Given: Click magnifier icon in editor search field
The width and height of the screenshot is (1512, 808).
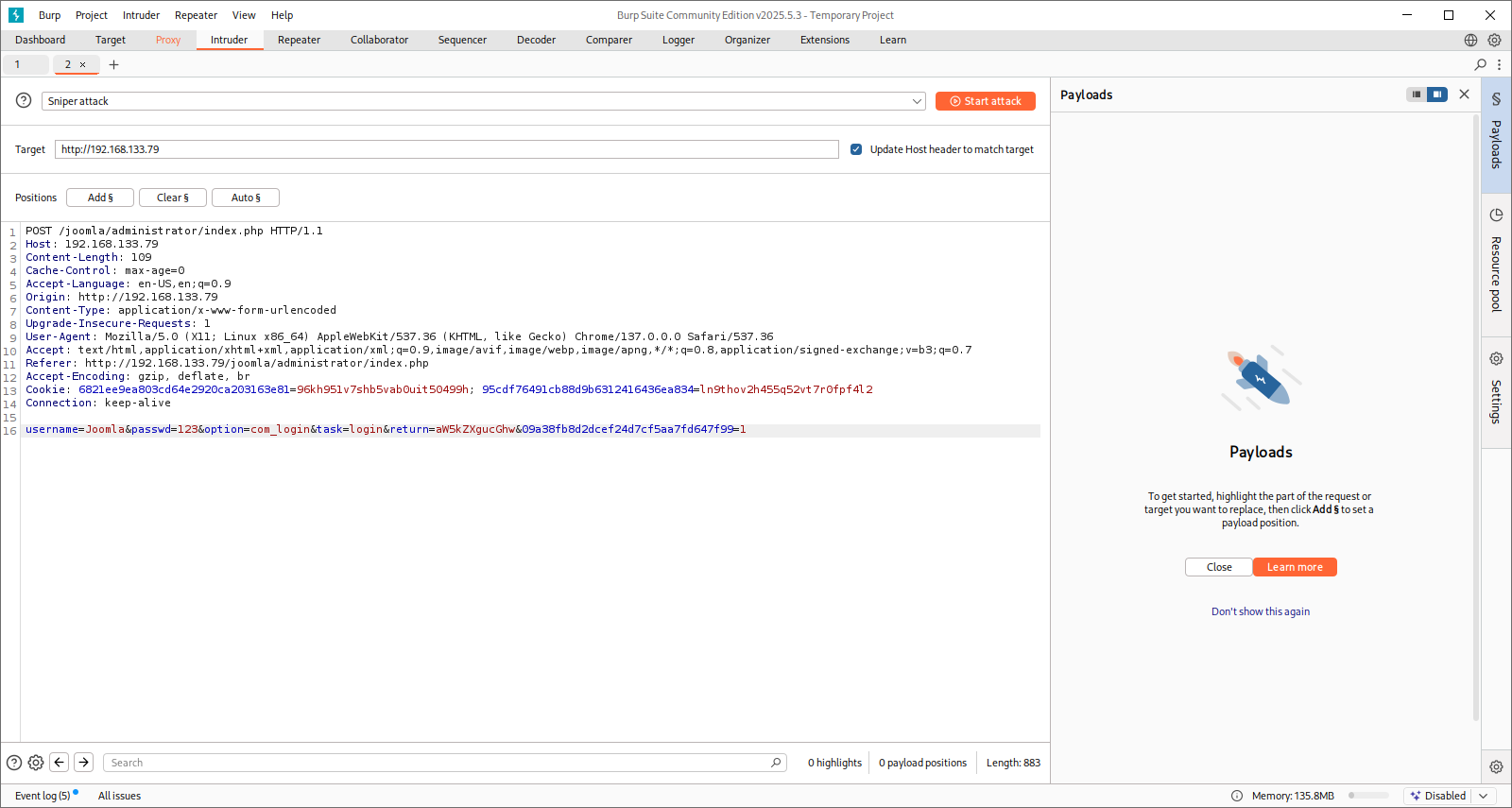Looking at the screenshot, I should [776, 763].
